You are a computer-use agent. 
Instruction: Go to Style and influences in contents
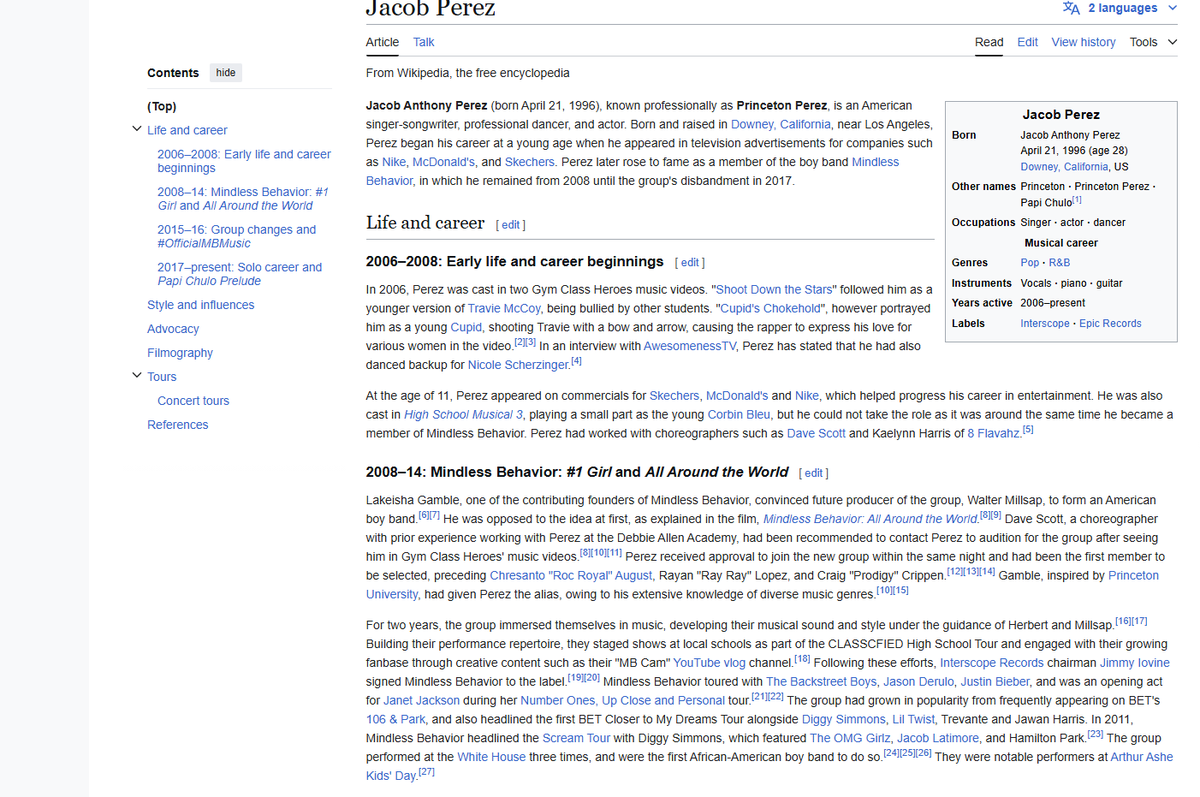tap(200, 305)
